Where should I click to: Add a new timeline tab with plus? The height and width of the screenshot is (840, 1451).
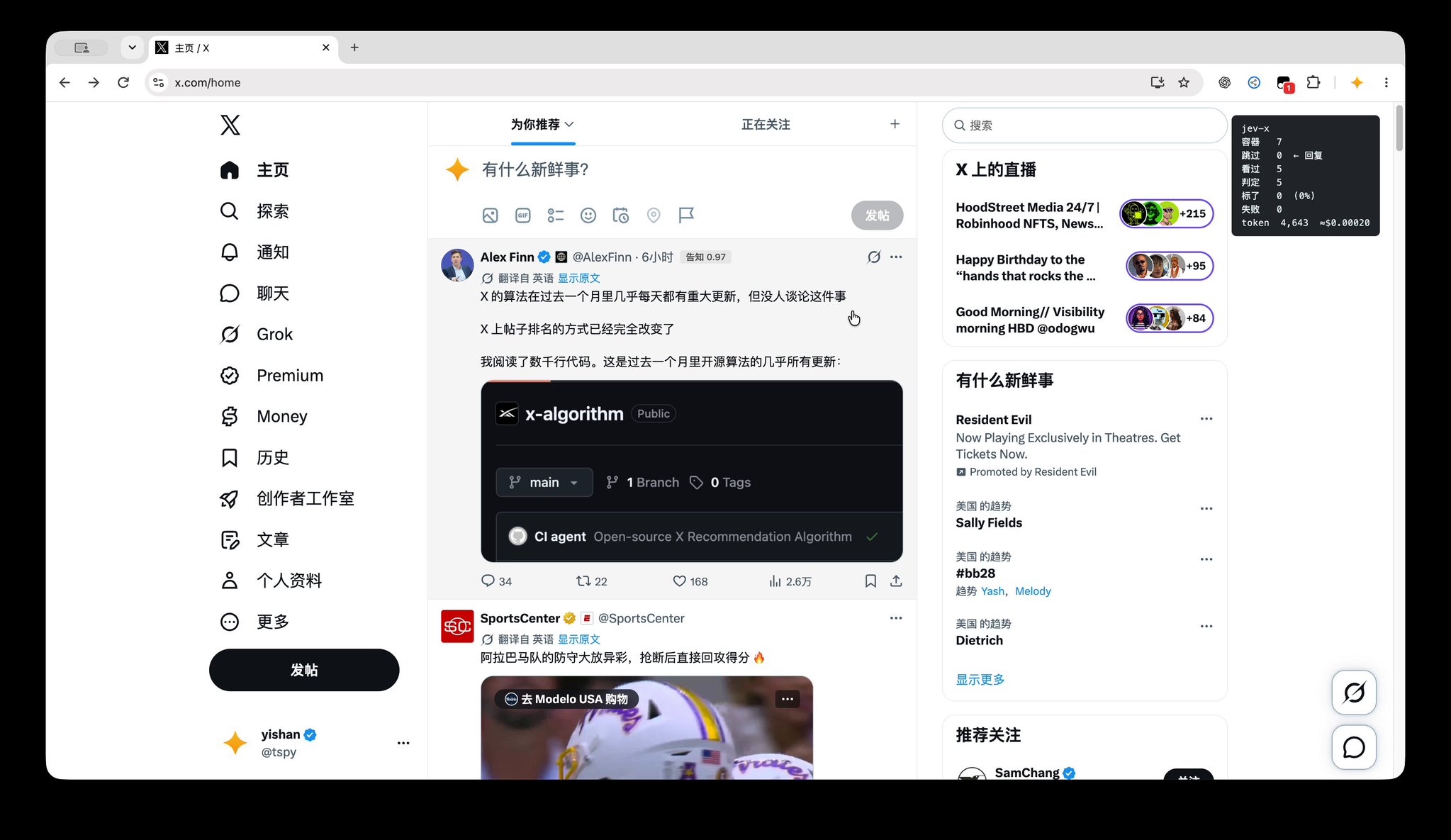pyautogui.click(x=895, y=124)
